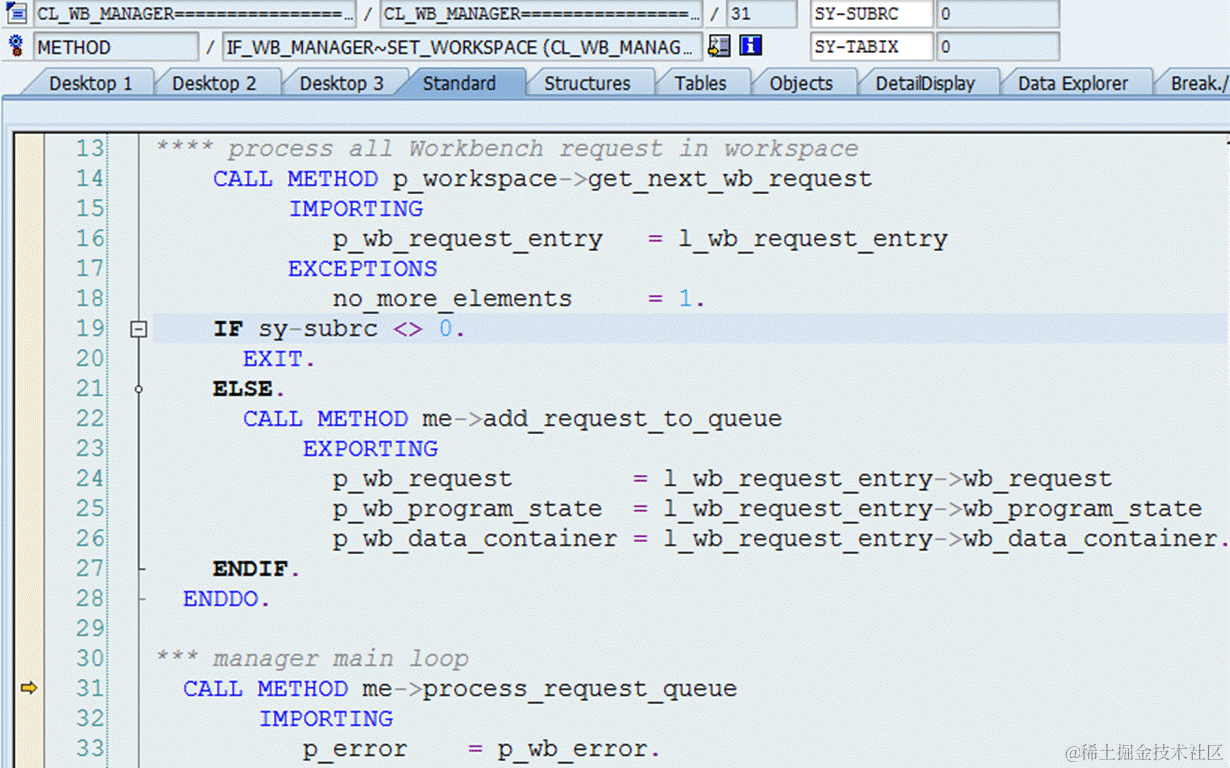Select the Standard tab
Screen dimensions: 1230x768
pos(459,83)
